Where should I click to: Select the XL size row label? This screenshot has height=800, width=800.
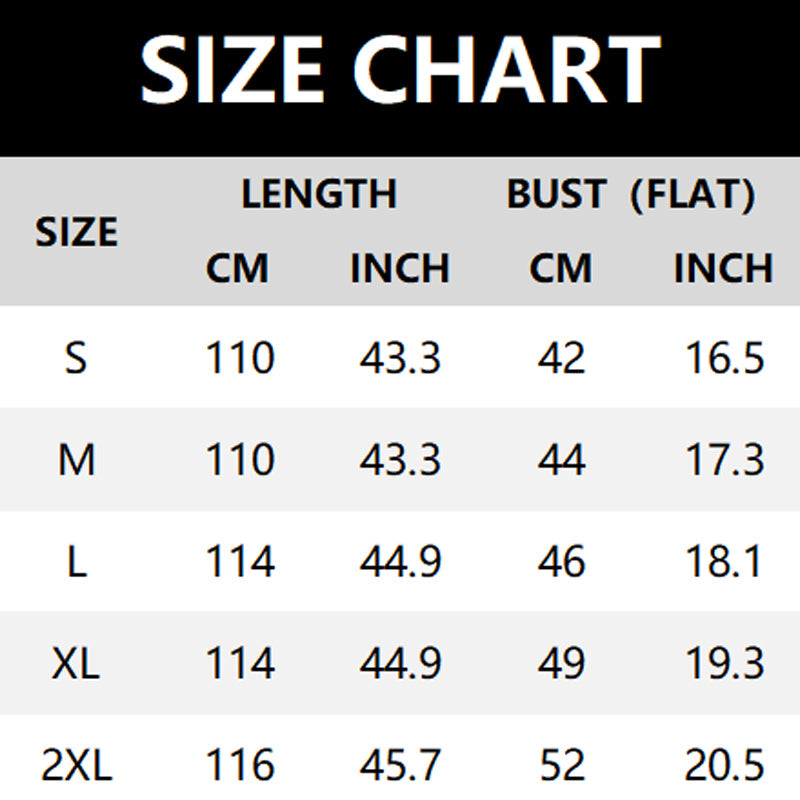(76, 664)
